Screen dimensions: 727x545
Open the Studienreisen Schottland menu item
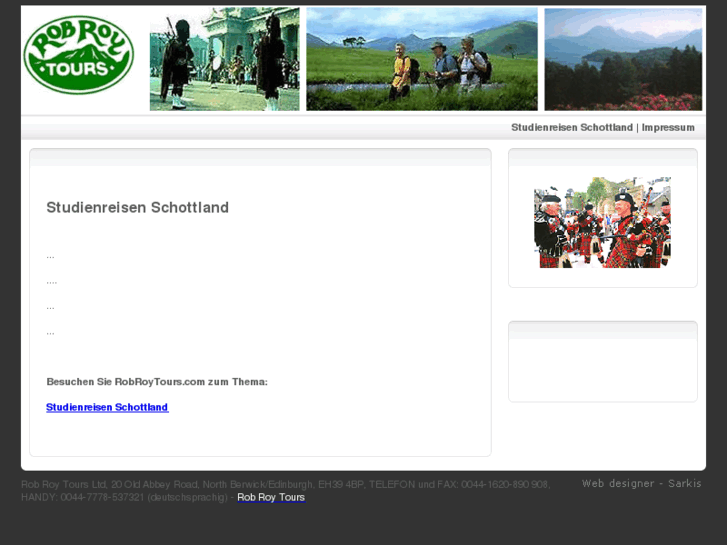[572, 128]
